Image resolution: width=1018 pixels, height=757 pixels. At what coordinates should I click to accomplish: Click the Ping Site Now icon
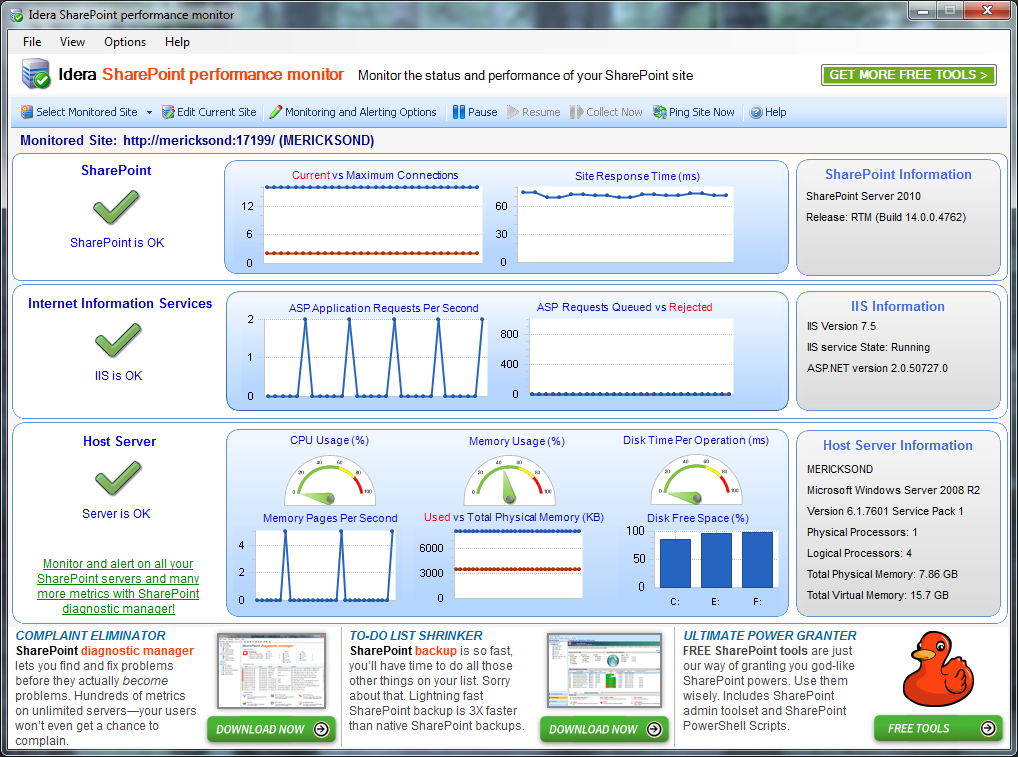tap(660, 112)
